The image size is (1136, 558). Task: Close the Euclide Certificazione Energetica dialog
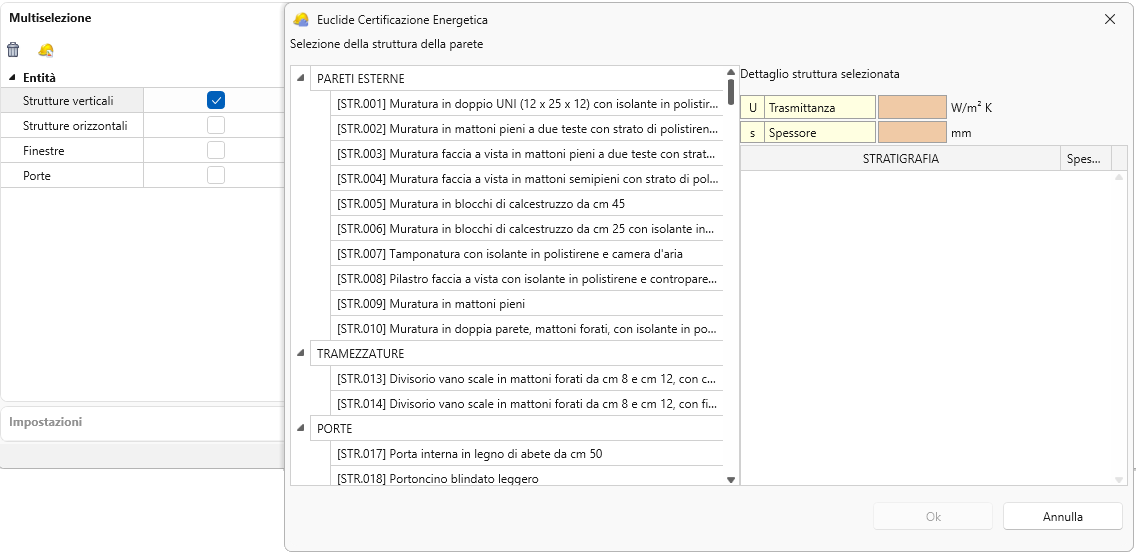point(1109,19)
